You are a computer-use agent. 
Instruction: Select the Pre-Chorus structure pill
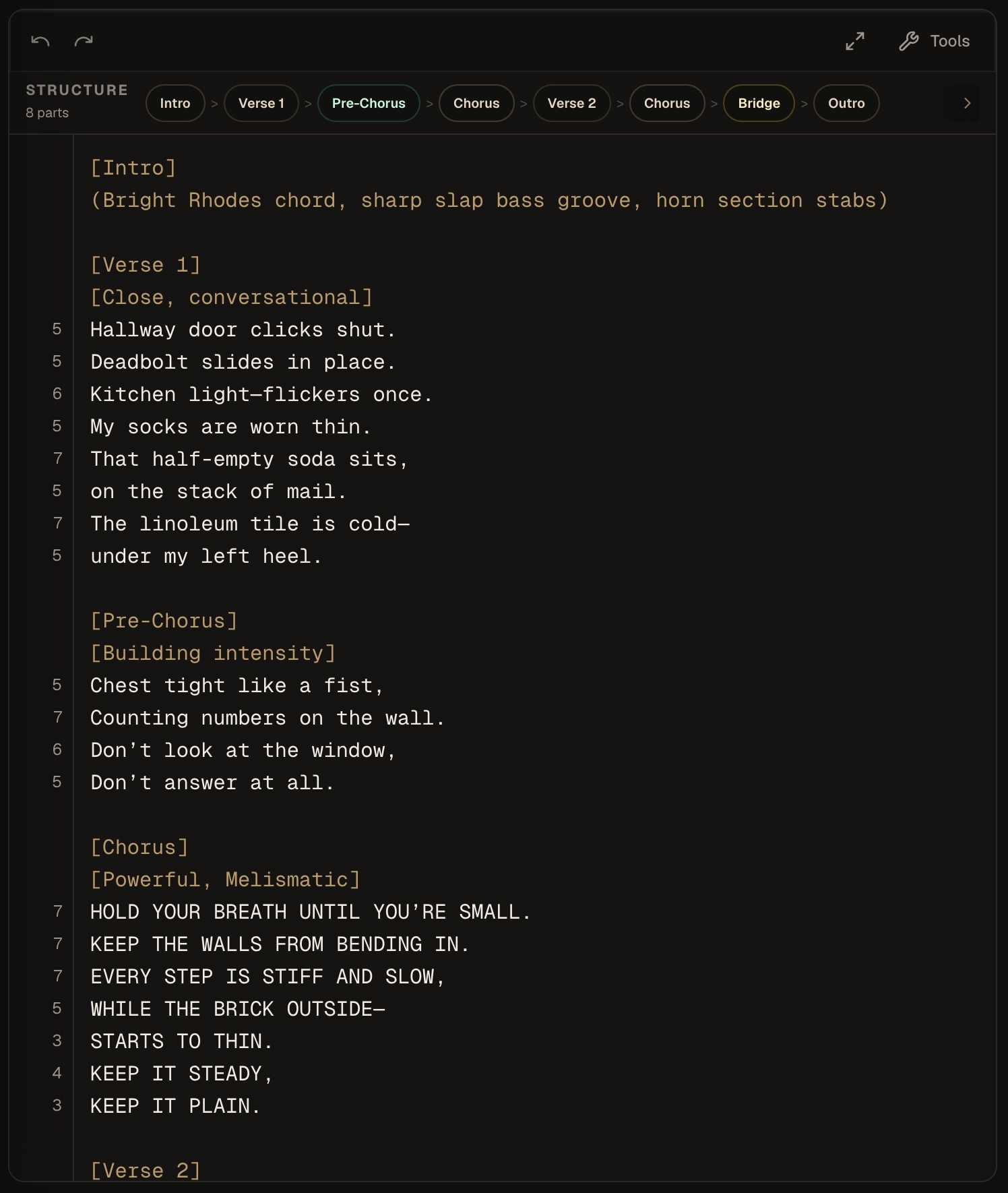point(369,103)
